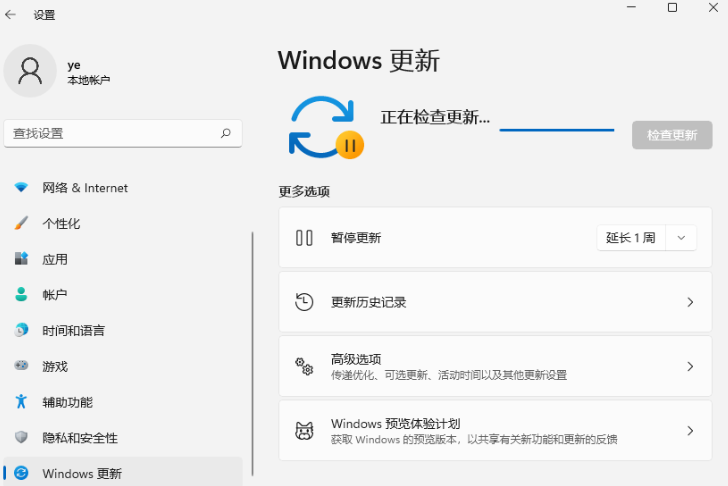Open 应用 settings page
The height and width of the screenshot is (486, 728).
[x=123, y=259]
